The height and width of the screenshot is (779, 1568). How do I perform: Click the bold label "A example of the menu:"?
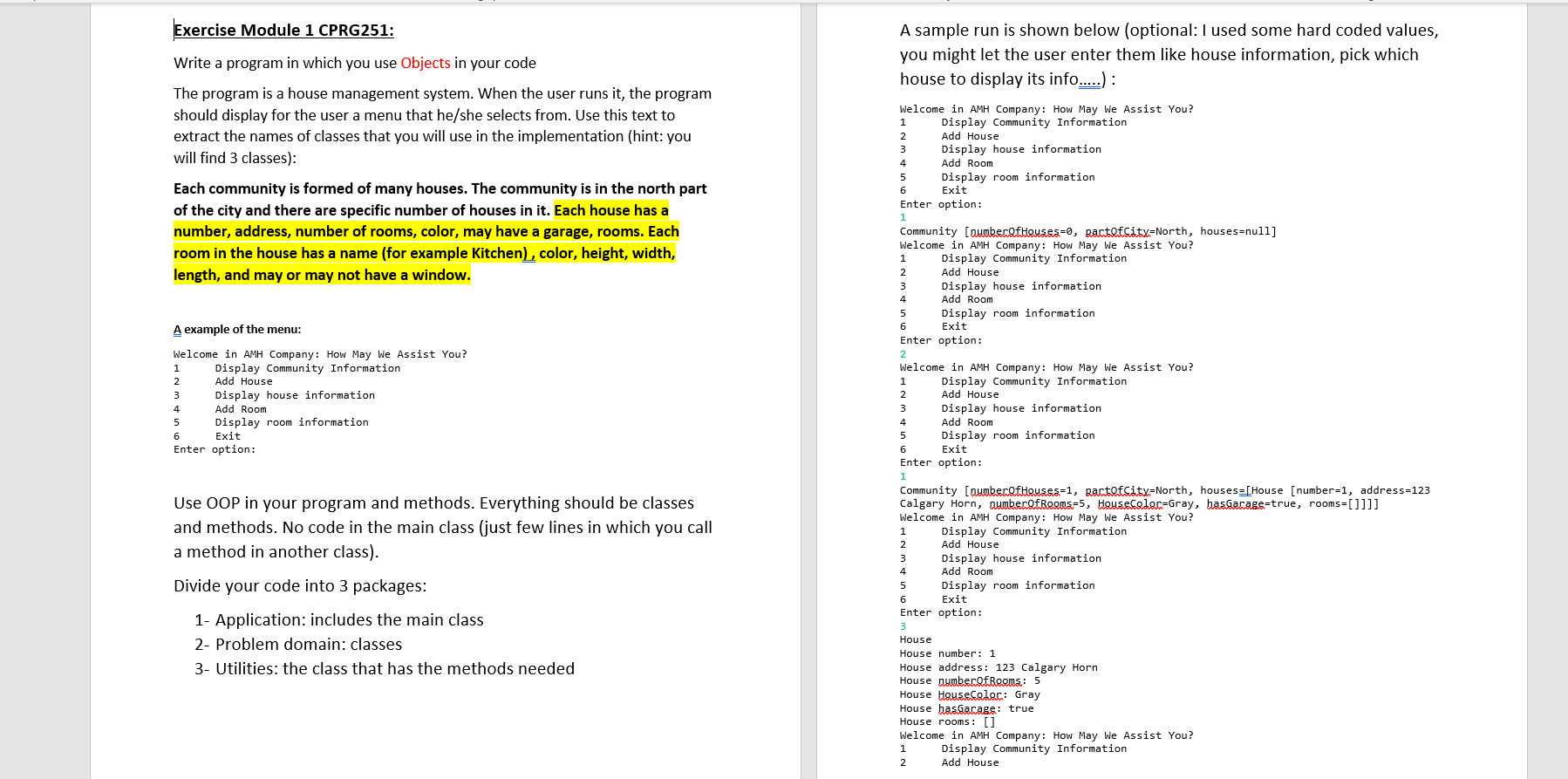[x=237, y=330]
